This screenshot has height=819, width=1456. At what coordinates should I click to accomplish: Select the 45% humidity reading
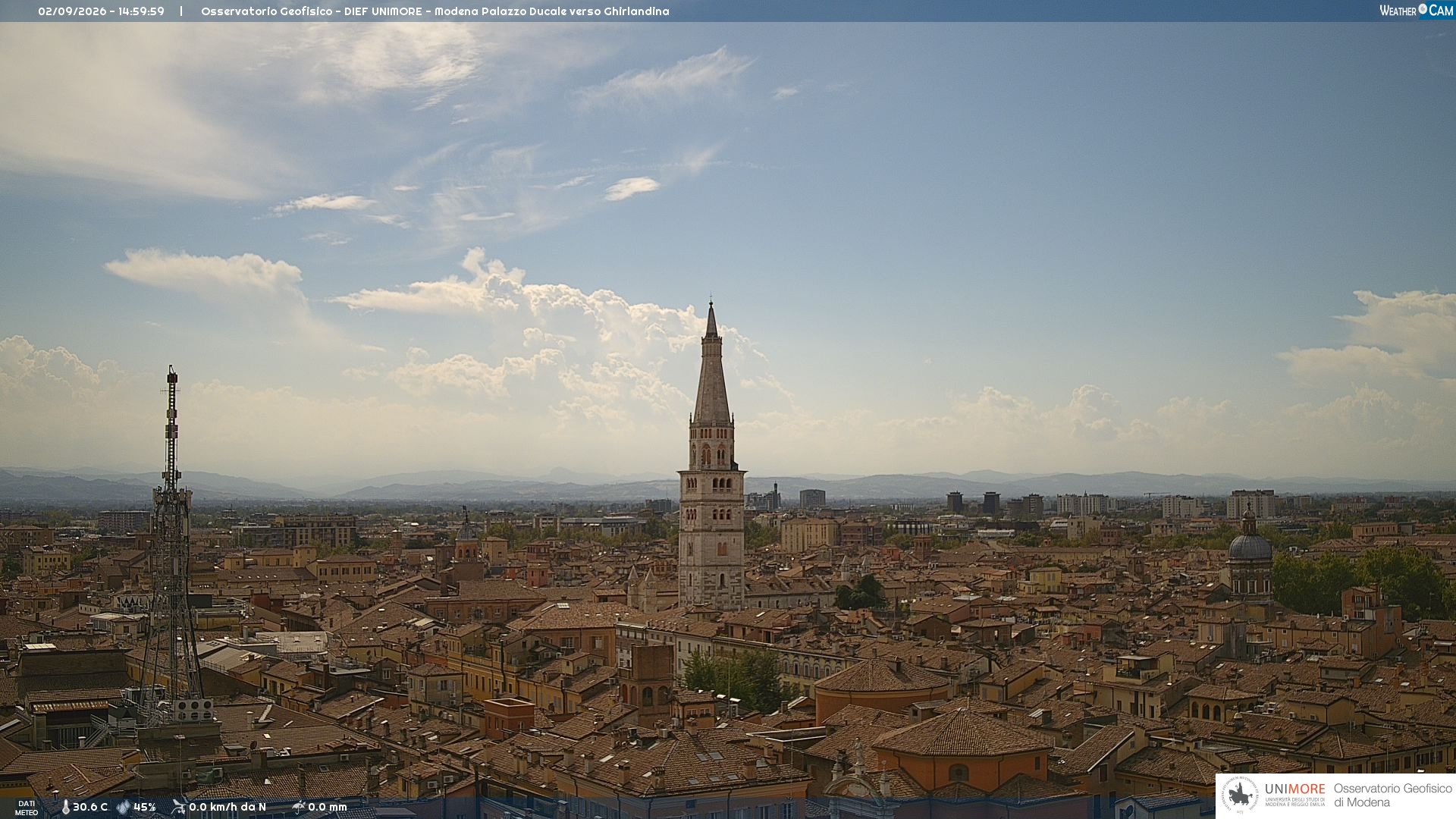(144, 807)
